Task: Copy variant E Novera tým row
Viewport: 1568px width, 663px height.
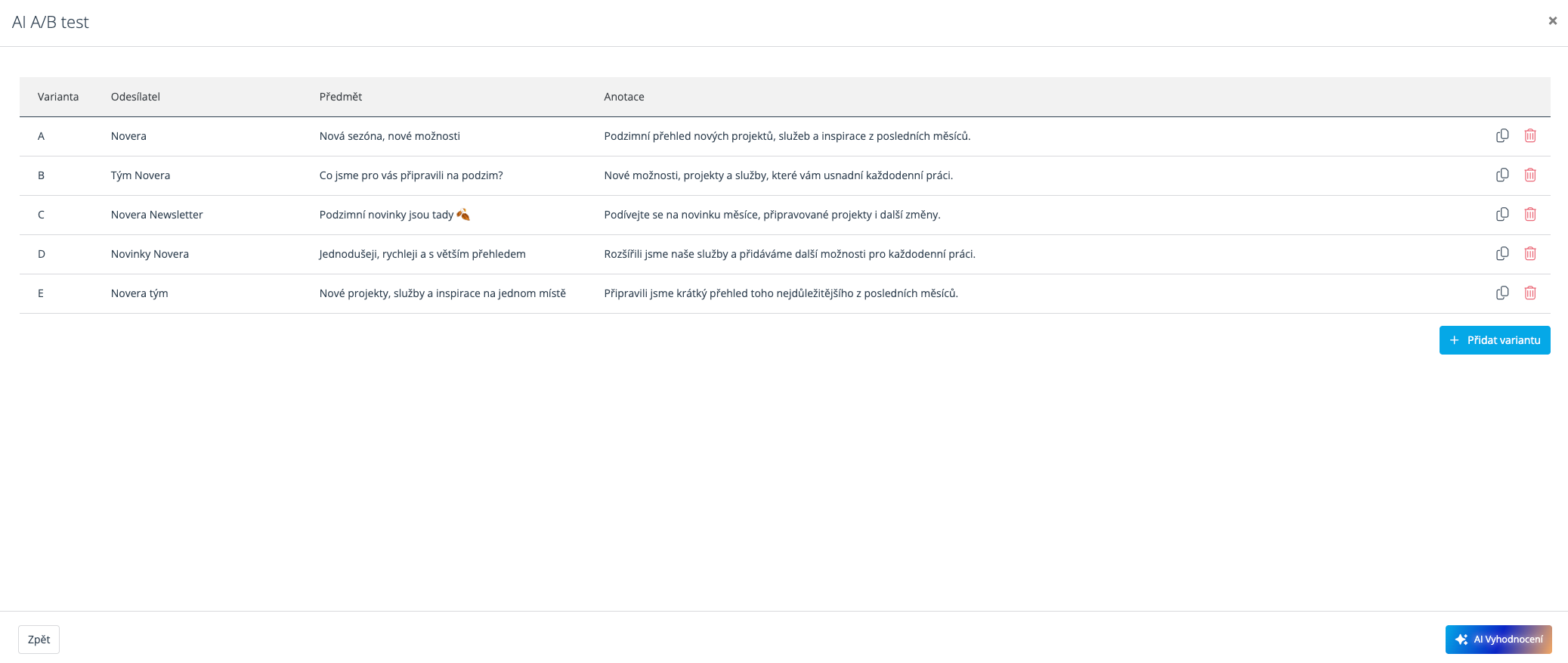Action: [x=1502, y=293]
